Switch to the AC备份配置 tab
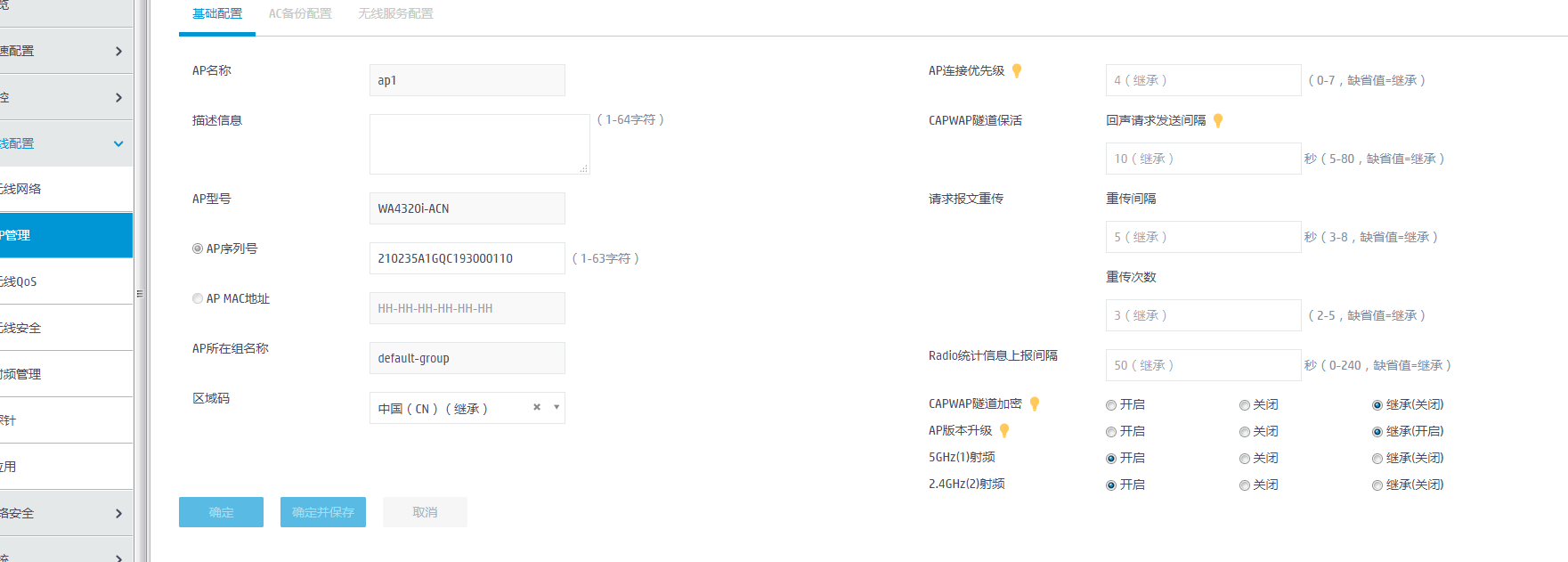The height and width of the screenshot is (562, 1568). pos(300,14)
